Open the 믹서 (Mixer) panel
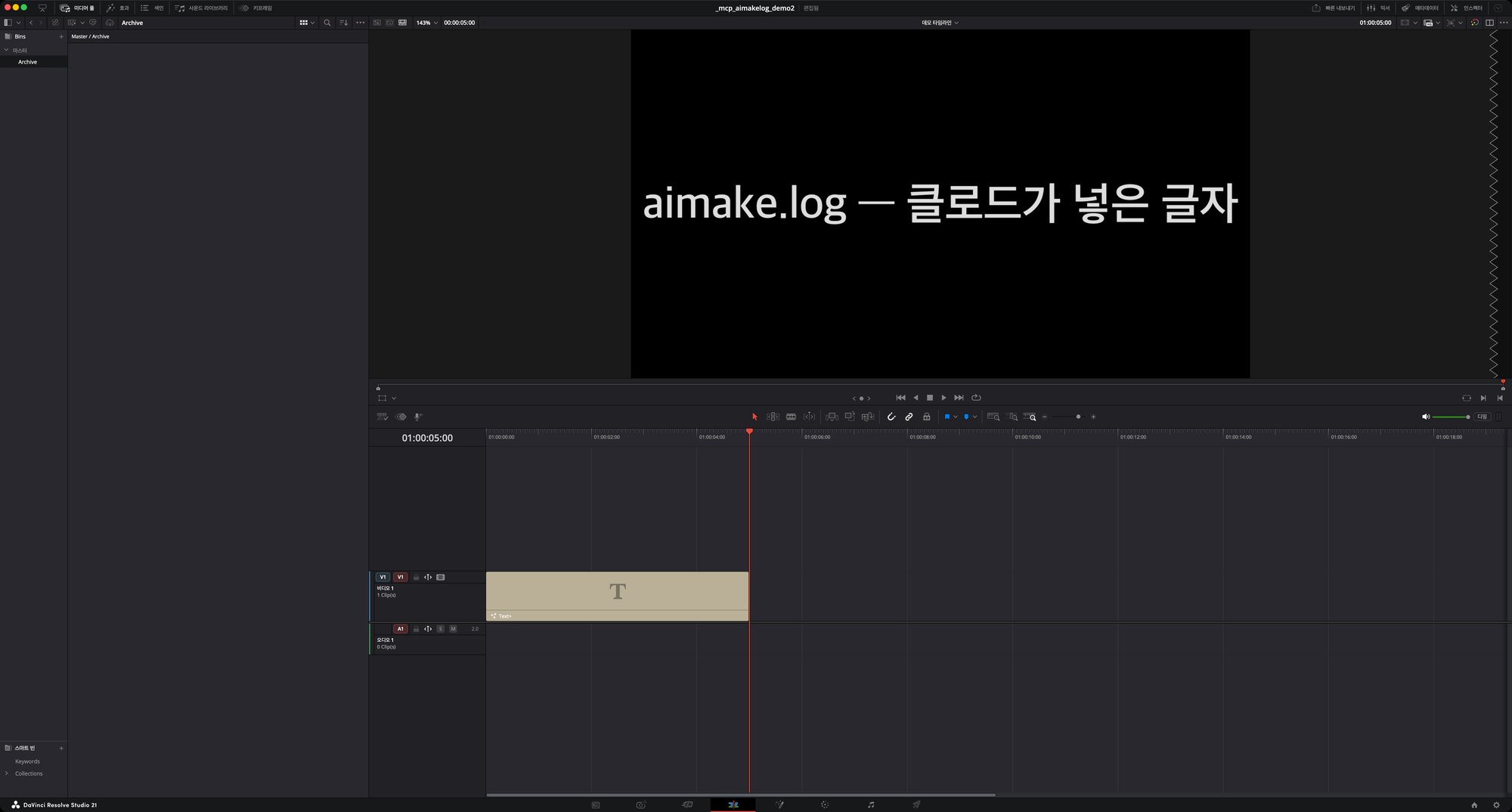This screenshot has width=1512, height=812. (x=1378, y=8)
